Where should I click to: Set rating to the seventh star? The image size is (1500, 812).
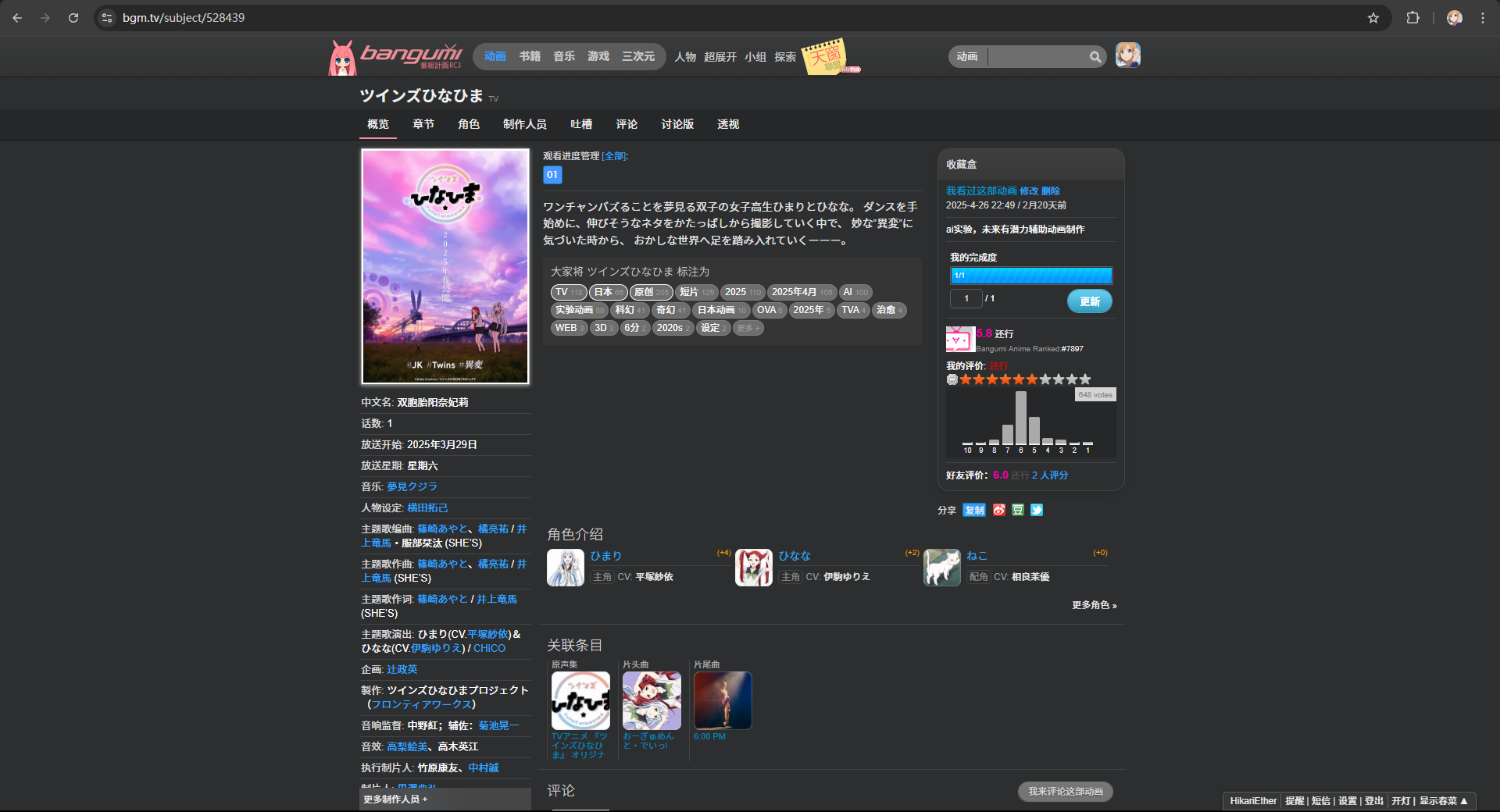(1045, 379)
